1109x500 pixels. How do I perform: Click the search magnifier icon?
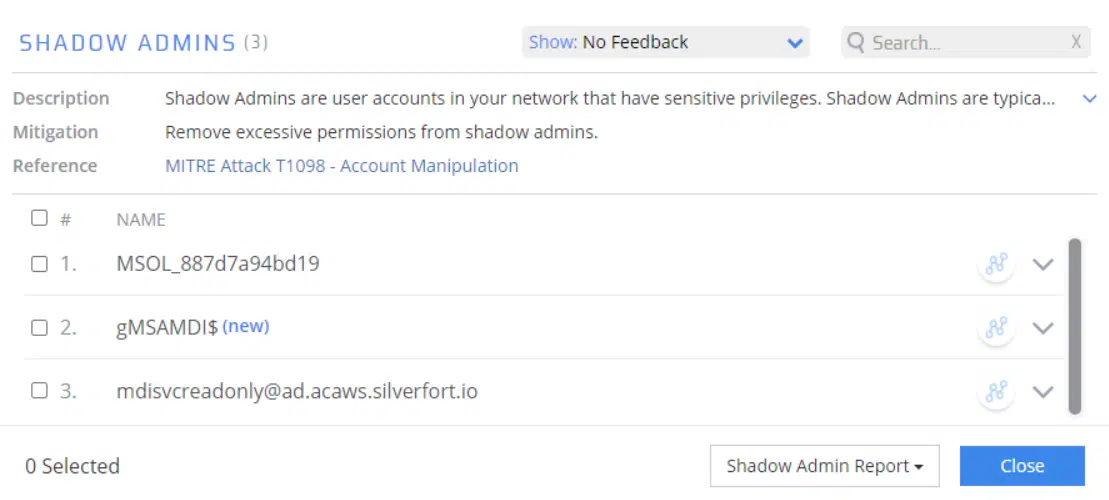[x=856, y=43]
